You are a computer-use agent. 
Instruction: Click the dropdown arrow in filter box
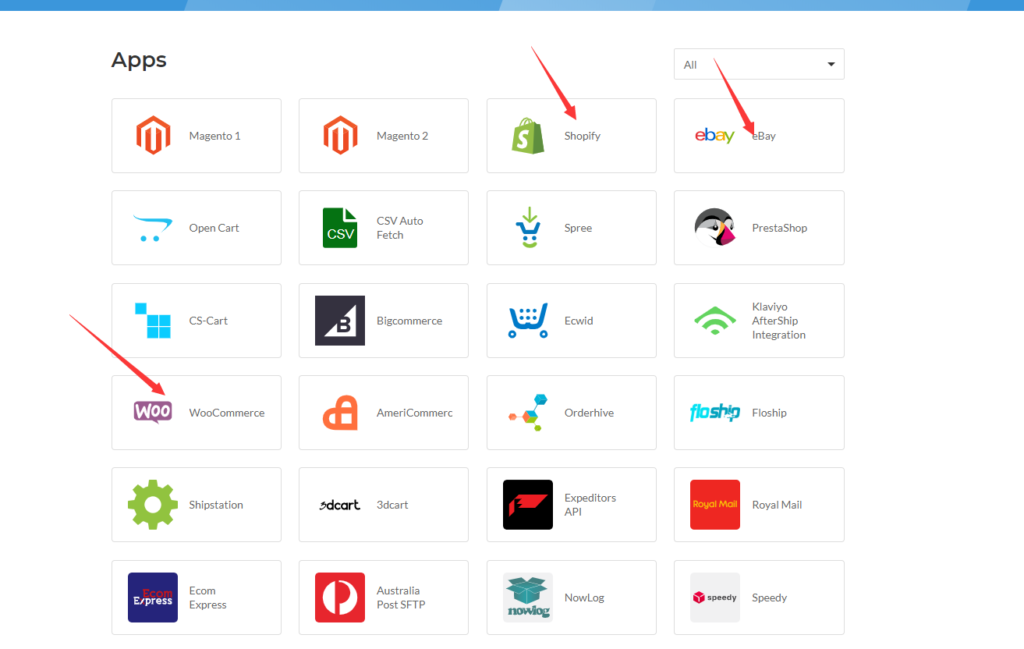830,65
